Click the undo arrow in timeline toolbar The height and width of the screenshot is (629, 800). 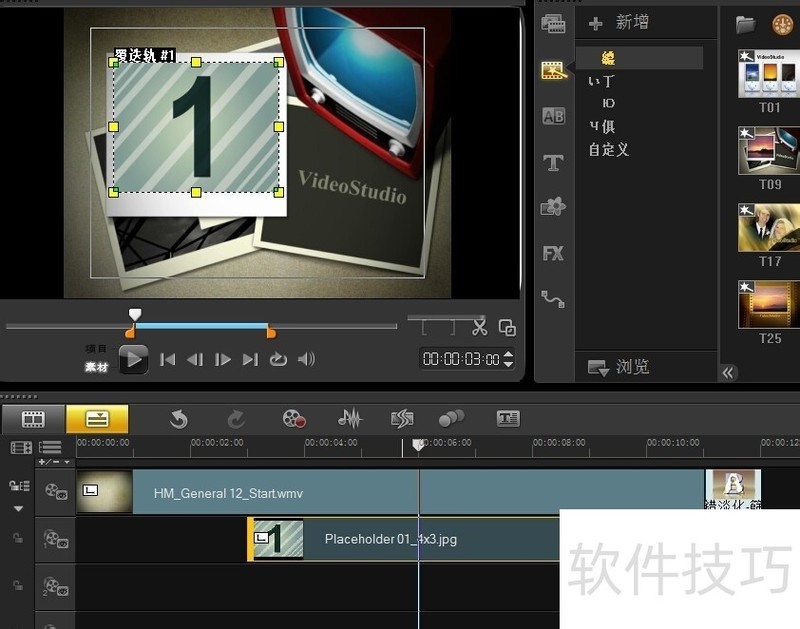tap(179, 419)
